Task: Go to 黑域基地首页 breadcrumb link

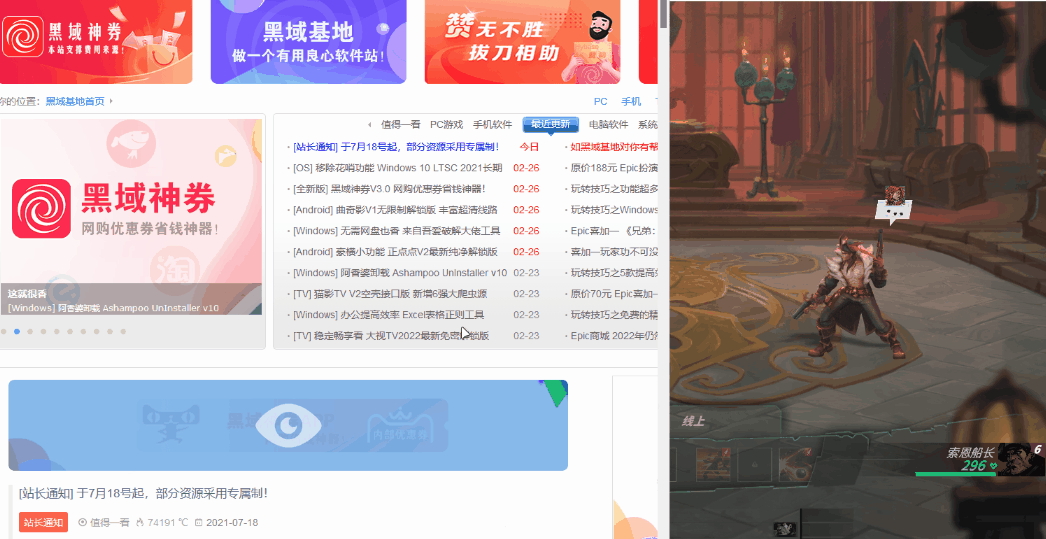Action: coord(75,101)
